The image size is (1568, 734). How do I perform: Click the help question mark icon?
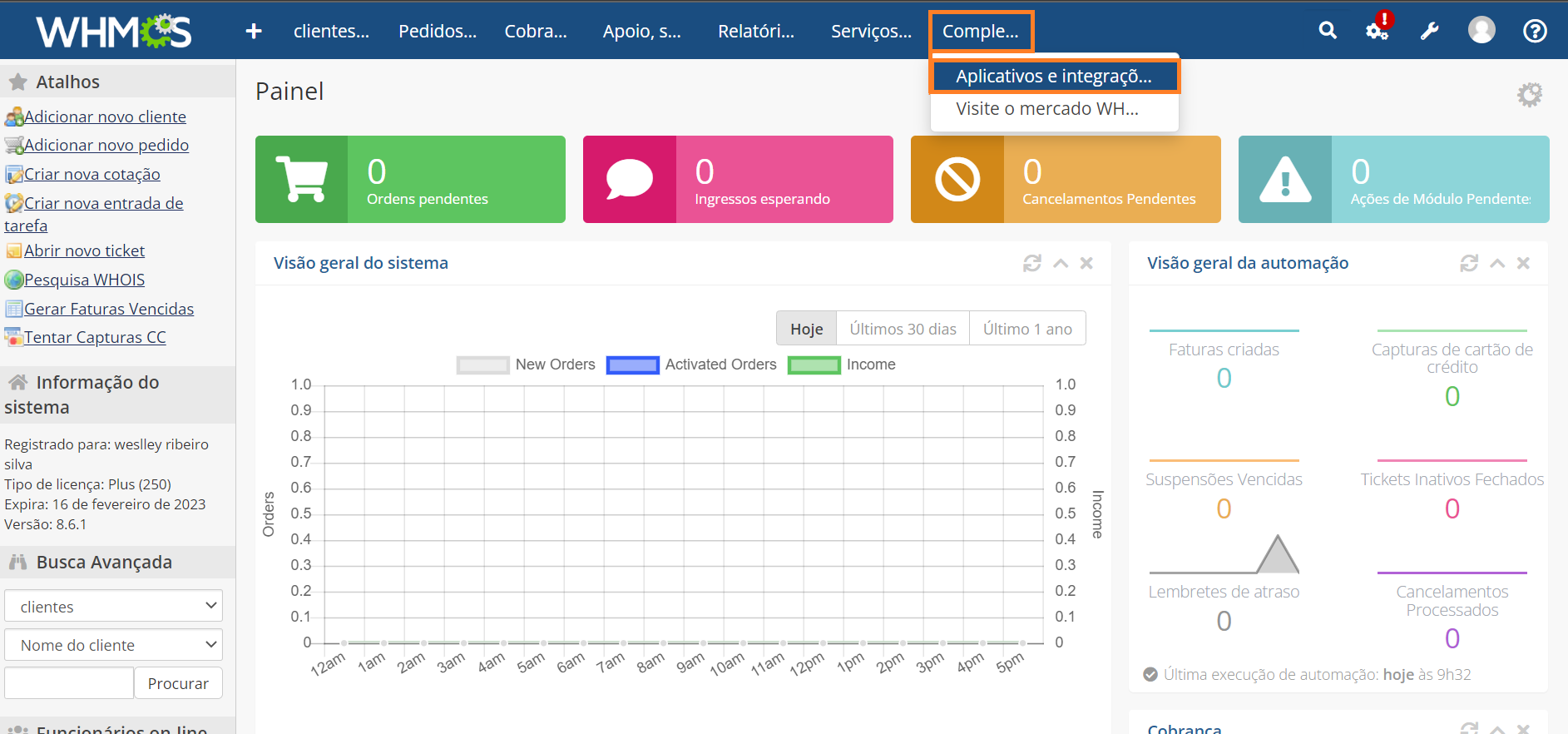pos(1534,31)
